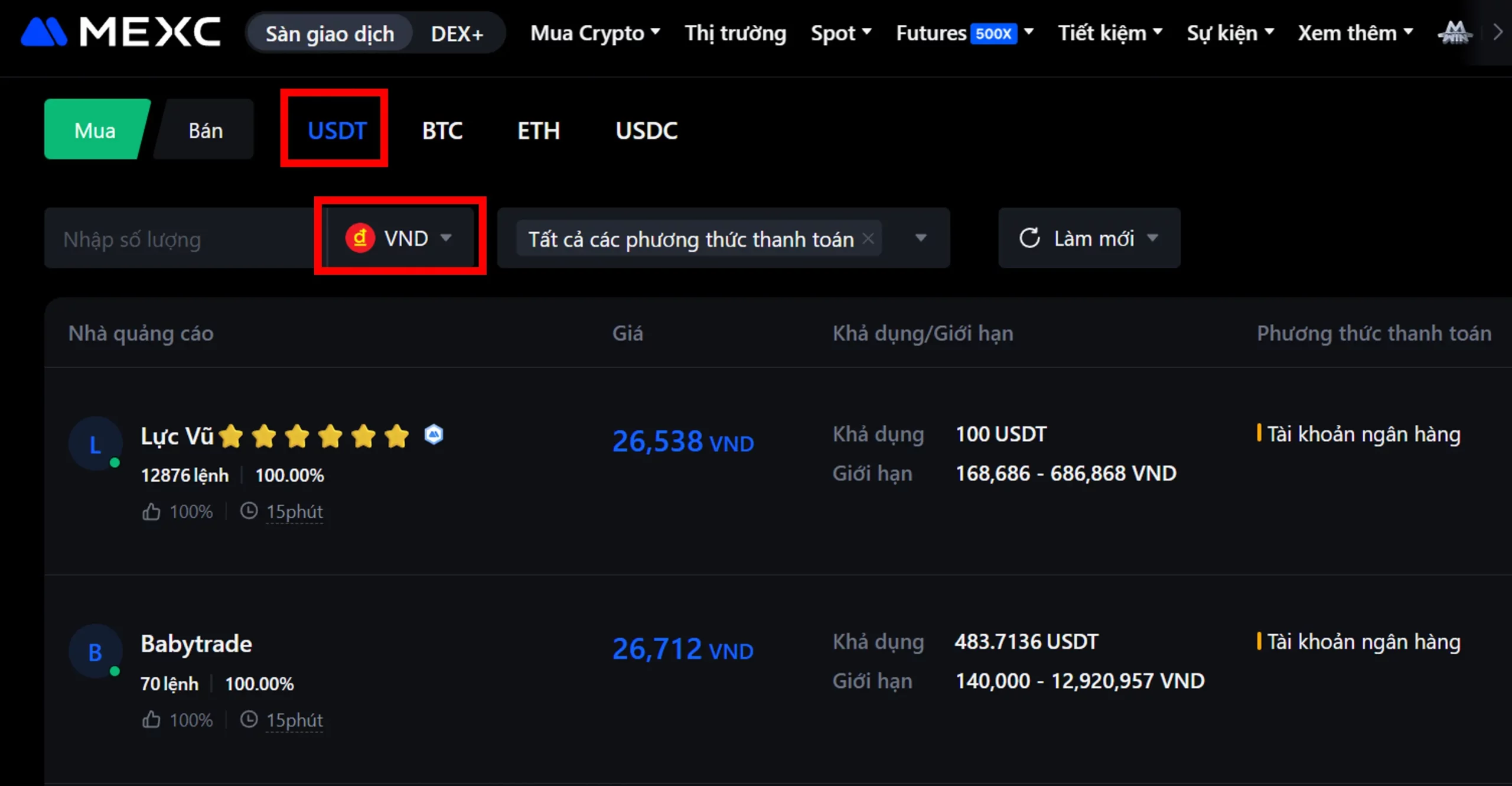
Task: Click the 70 lệnh order count
Action: (x=169, y=684)
